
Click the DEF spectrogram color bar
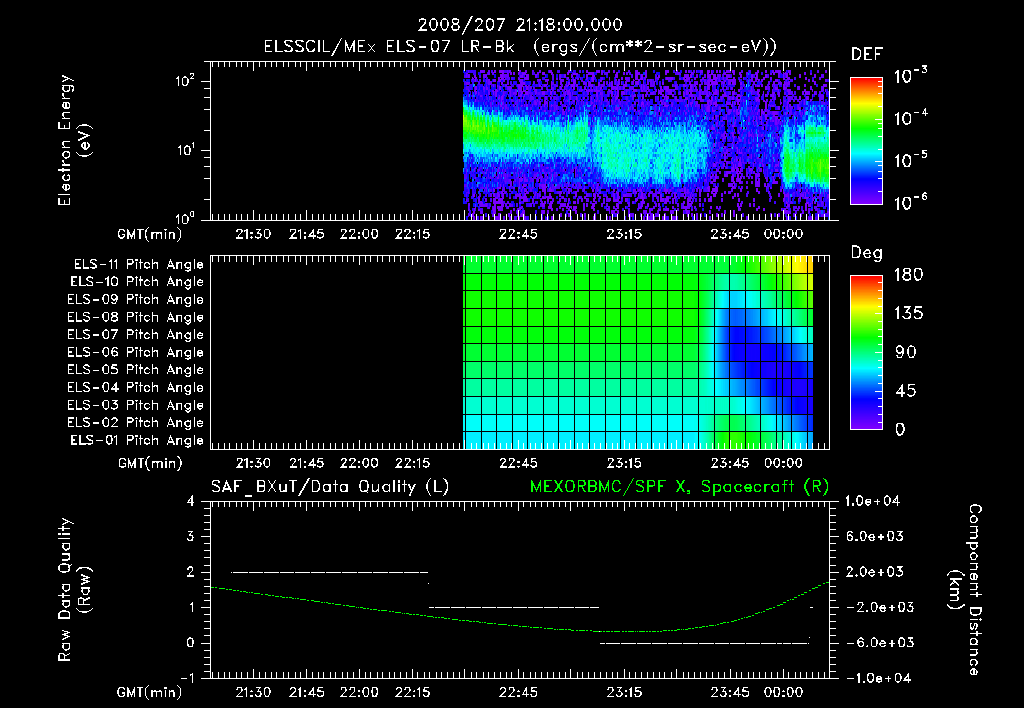coord(866,141)
